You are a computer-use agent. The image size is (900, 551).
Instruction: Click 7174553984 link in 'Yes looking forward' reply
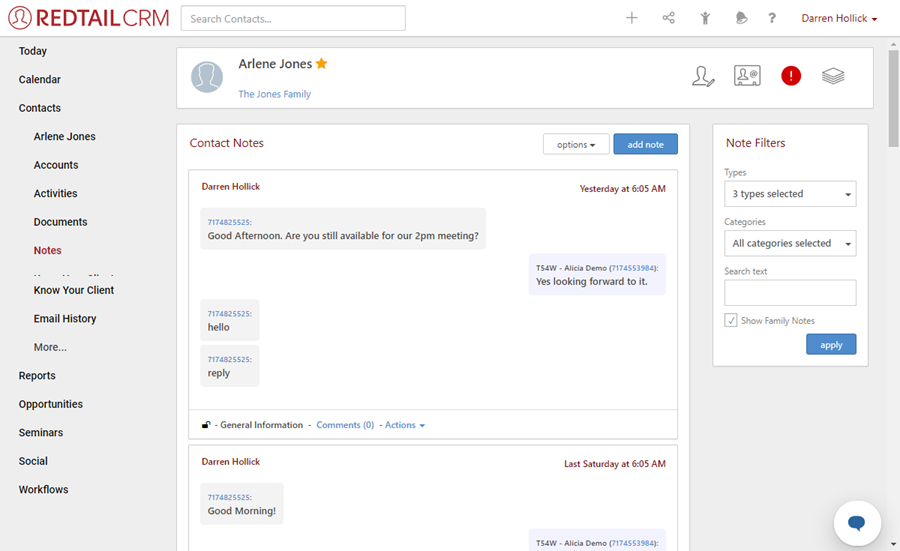click(633, 268)
